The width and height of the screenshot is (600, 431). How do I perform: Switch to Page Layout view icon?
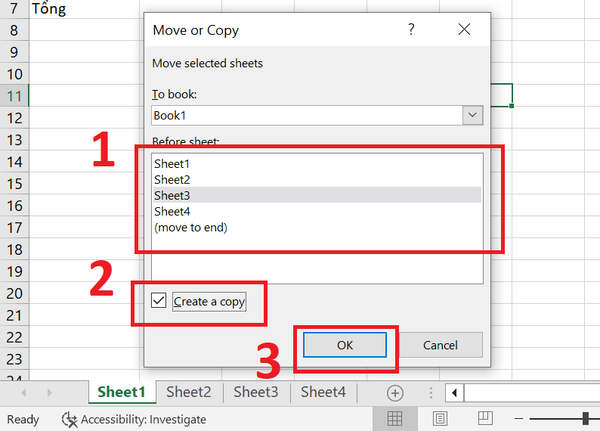tap(440, 419)
